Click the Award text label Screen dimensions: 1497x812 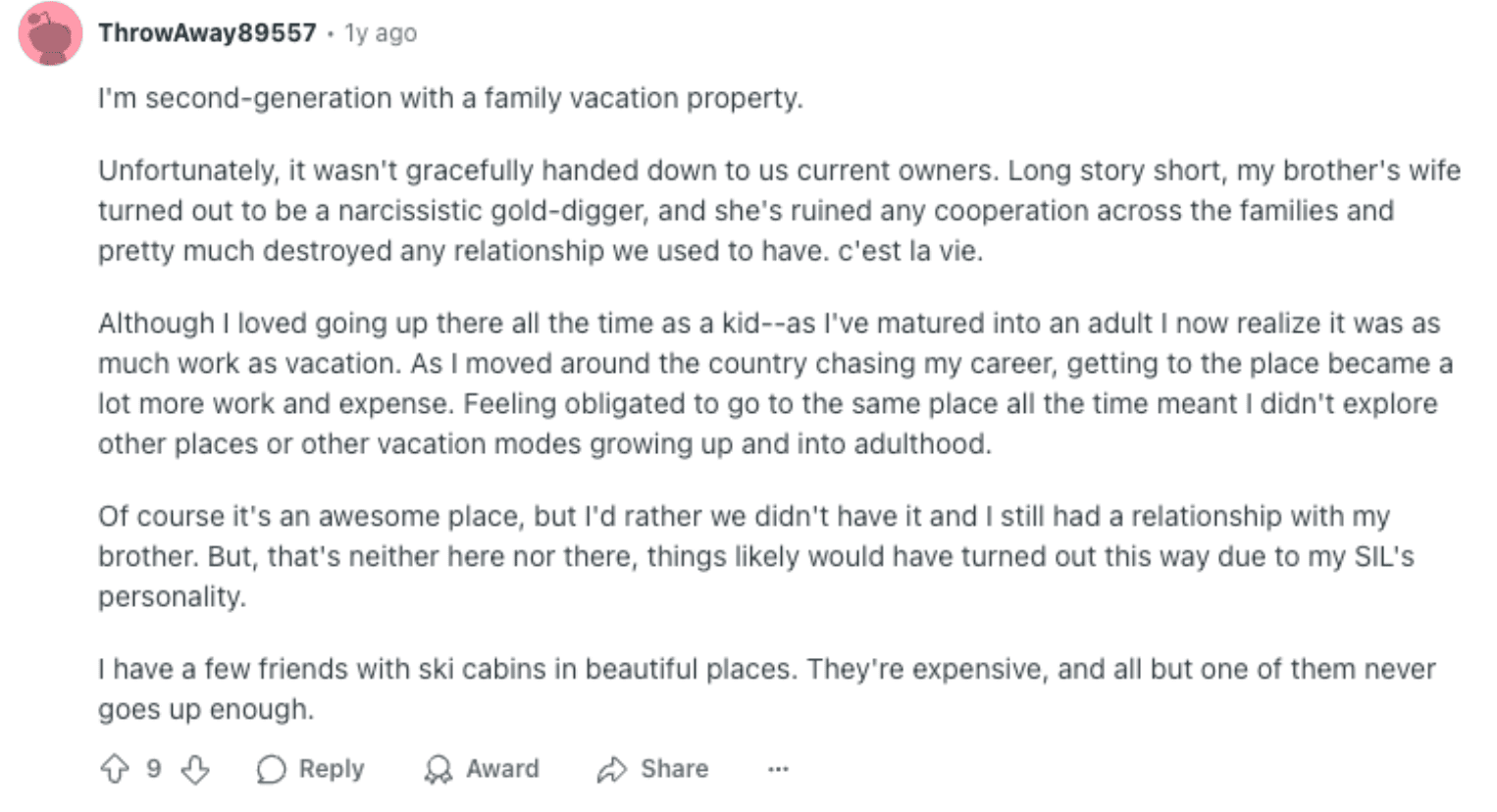coord(502,769)
